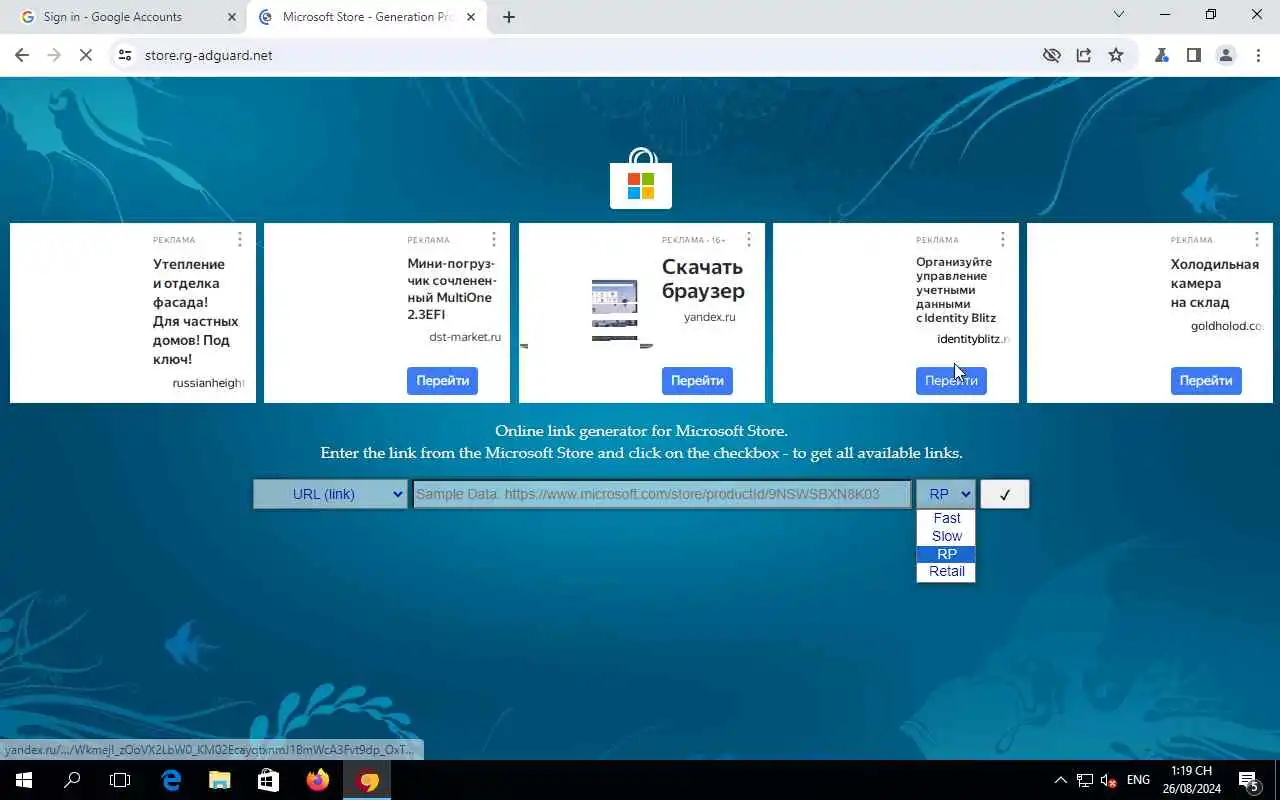The height and width of the screenshot is (800, 1280).
Task: Open the Скачать браузер ad headline
Action: [x=703, y=279]
